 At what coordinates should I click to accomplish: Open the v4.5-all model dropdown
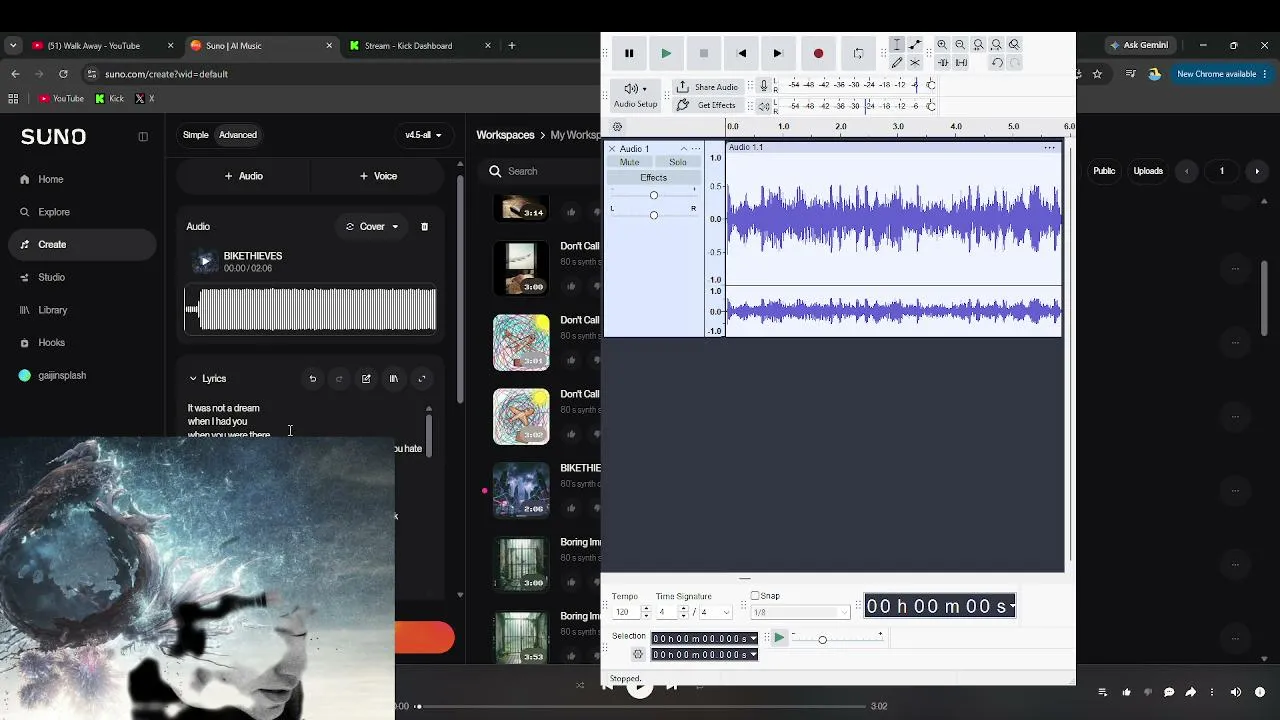[x=423, y=135]
